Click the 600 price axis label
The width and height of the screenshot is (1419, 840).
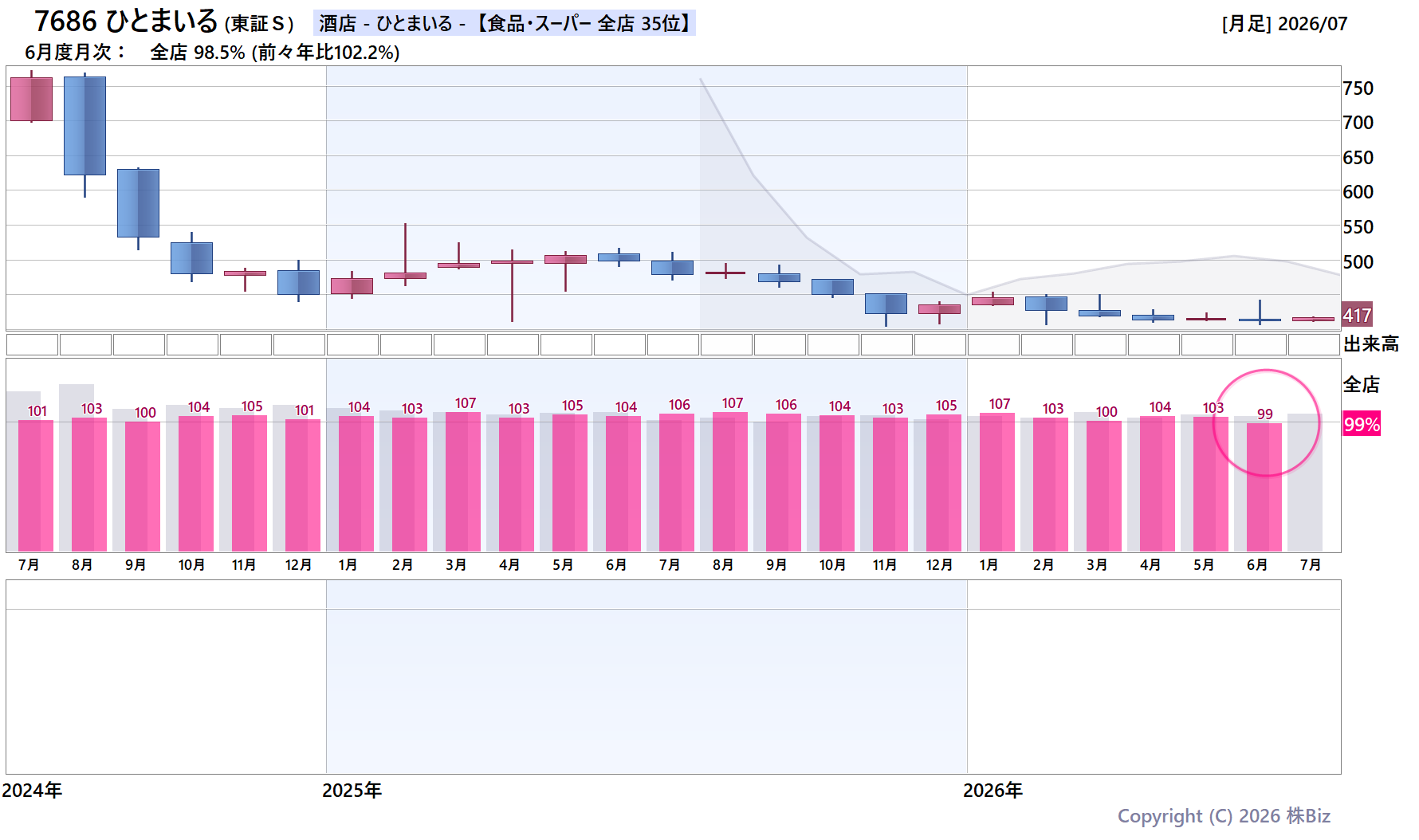[x=1358, y=192]
